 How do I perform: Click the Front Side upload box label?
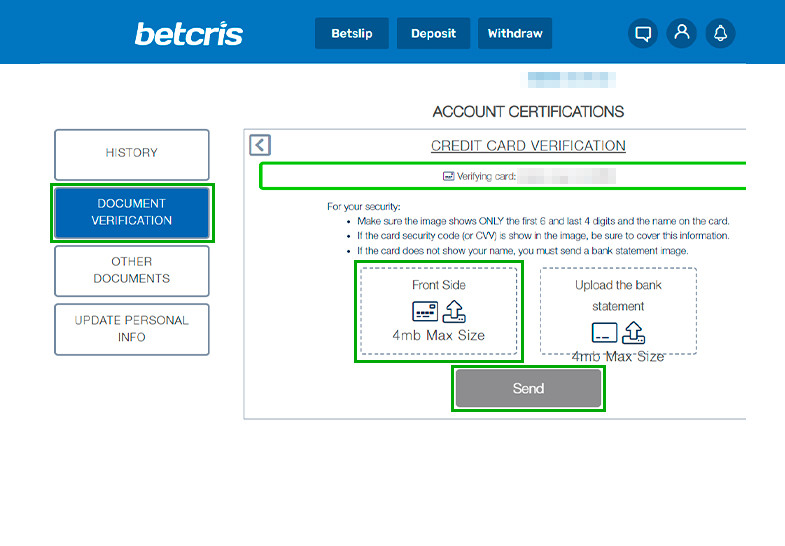(439, 285)
